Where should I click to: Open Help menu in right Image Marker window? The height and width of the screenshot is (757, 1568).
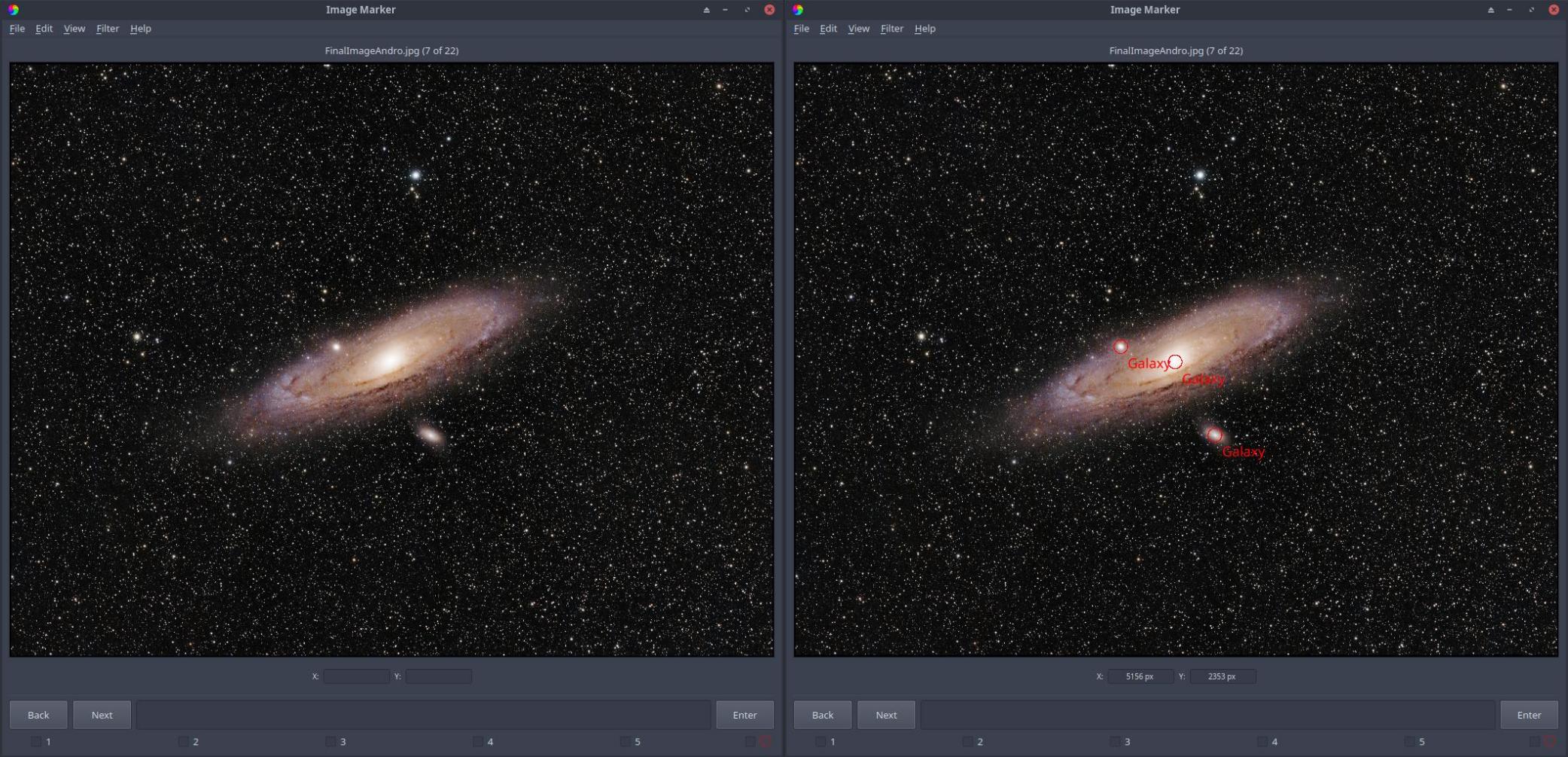(924, 29)
